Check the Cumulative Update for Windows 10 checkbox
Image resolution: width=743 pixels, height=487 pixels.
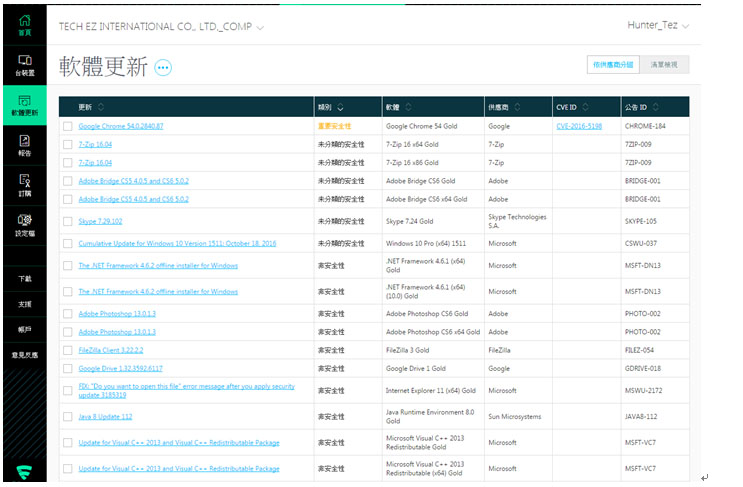tap(68, 244)
